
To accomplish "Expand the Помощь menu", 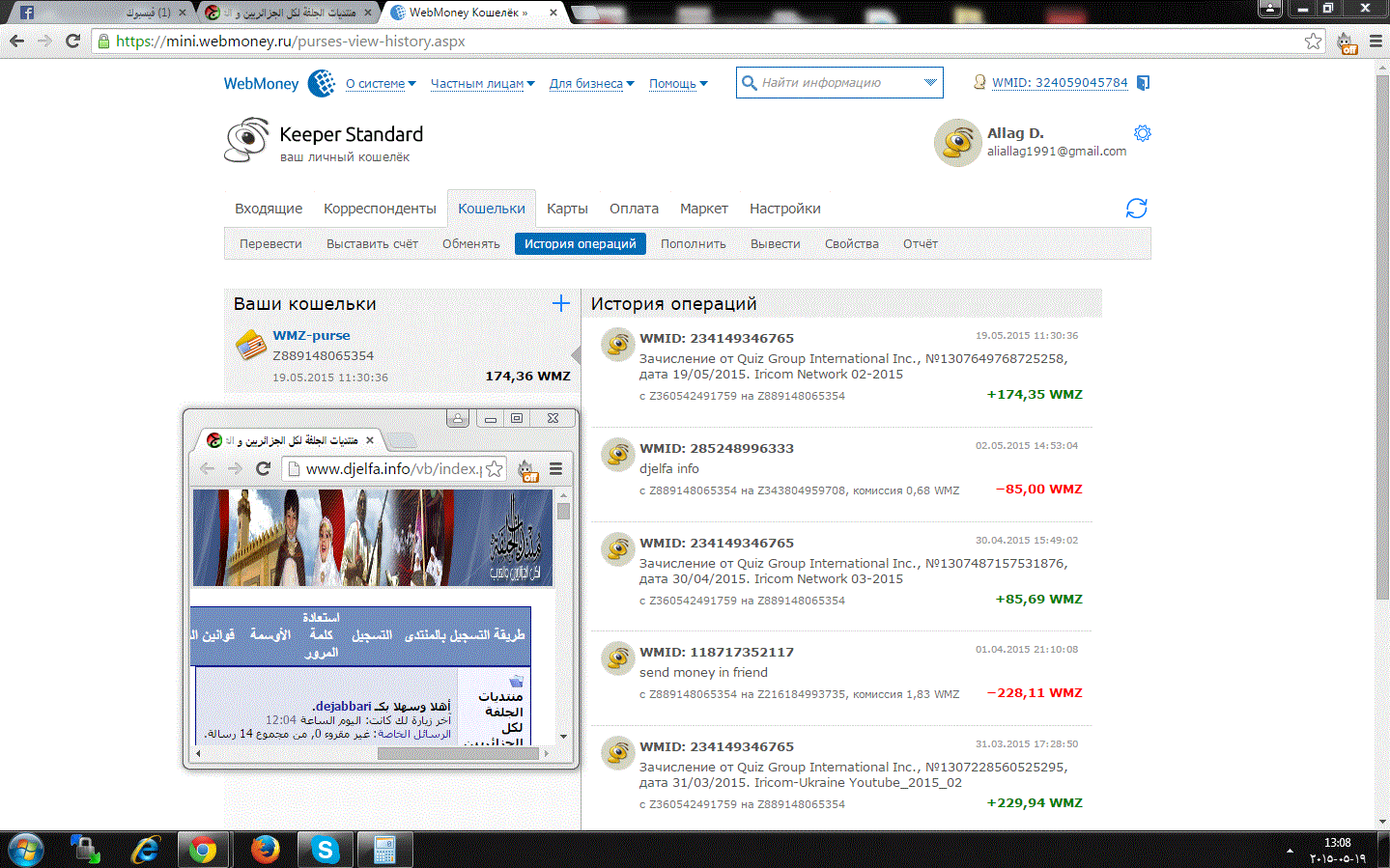I will [678, 84].
